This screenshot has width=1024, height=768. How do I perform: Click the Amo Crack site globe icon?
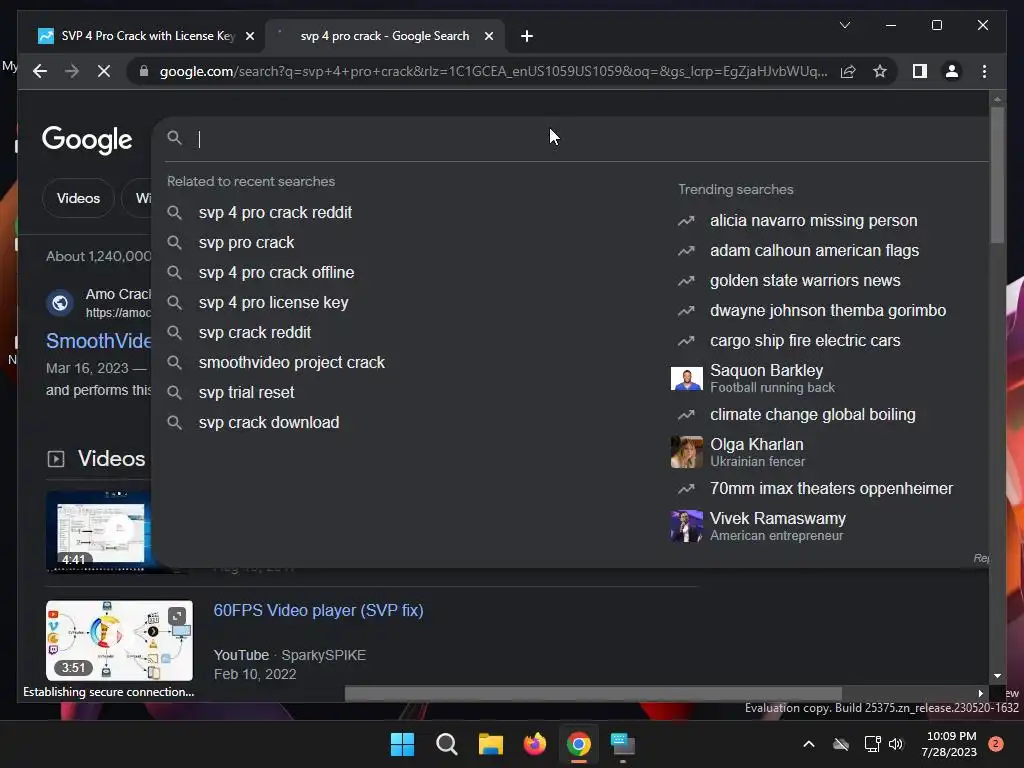(60, 303)
